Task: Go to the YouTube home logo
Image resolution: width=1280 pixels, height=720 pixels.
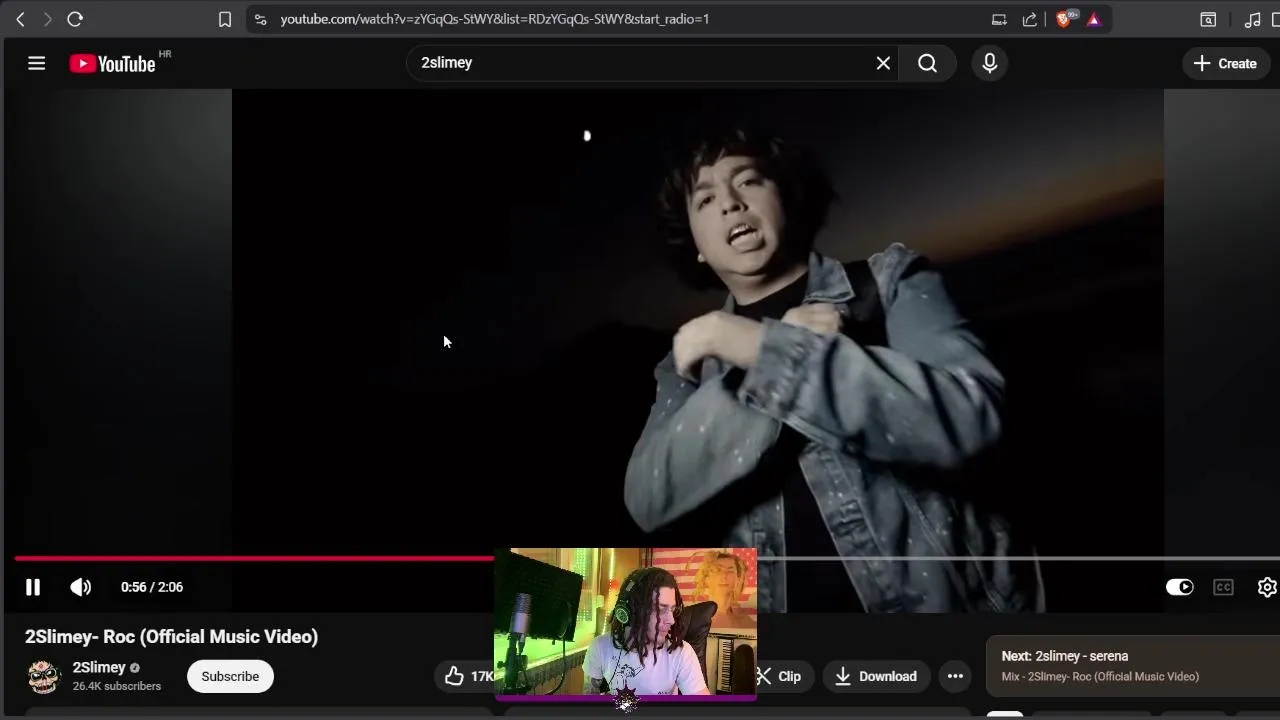Action: point(113,64)
